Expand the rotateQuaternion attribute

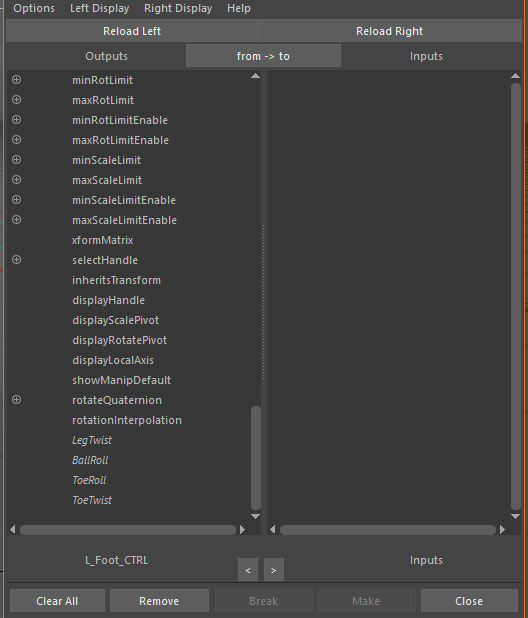pyautogui.click(x=17, y=400)
